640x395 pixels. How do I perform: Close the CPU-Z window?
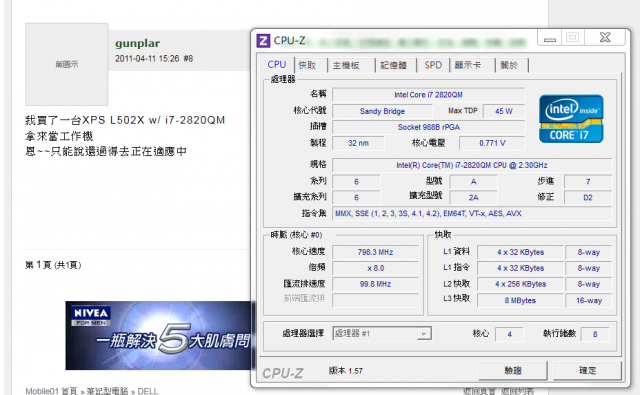tap(605, 38)
